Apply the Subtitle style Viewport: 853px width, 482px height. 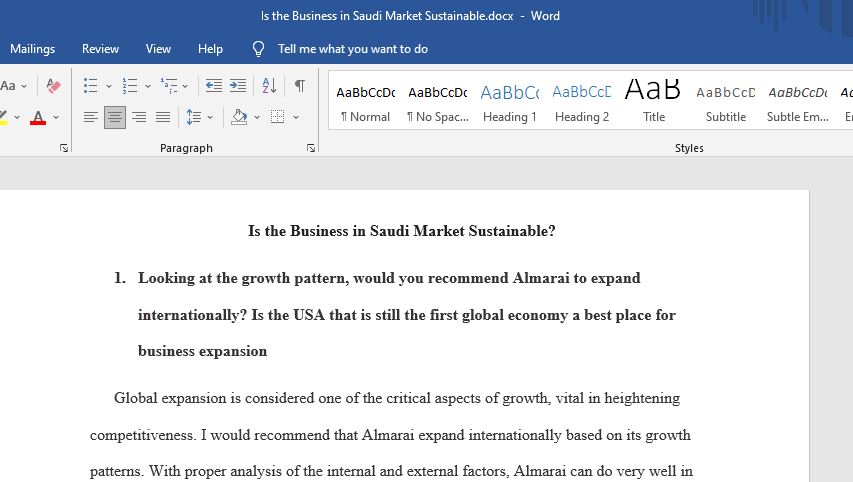[x=726, y=102]
